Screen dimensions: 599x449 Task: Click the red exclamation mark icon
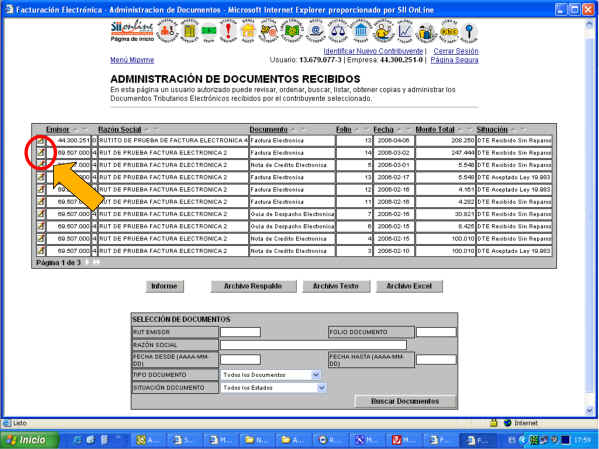(x=228, y=31)
